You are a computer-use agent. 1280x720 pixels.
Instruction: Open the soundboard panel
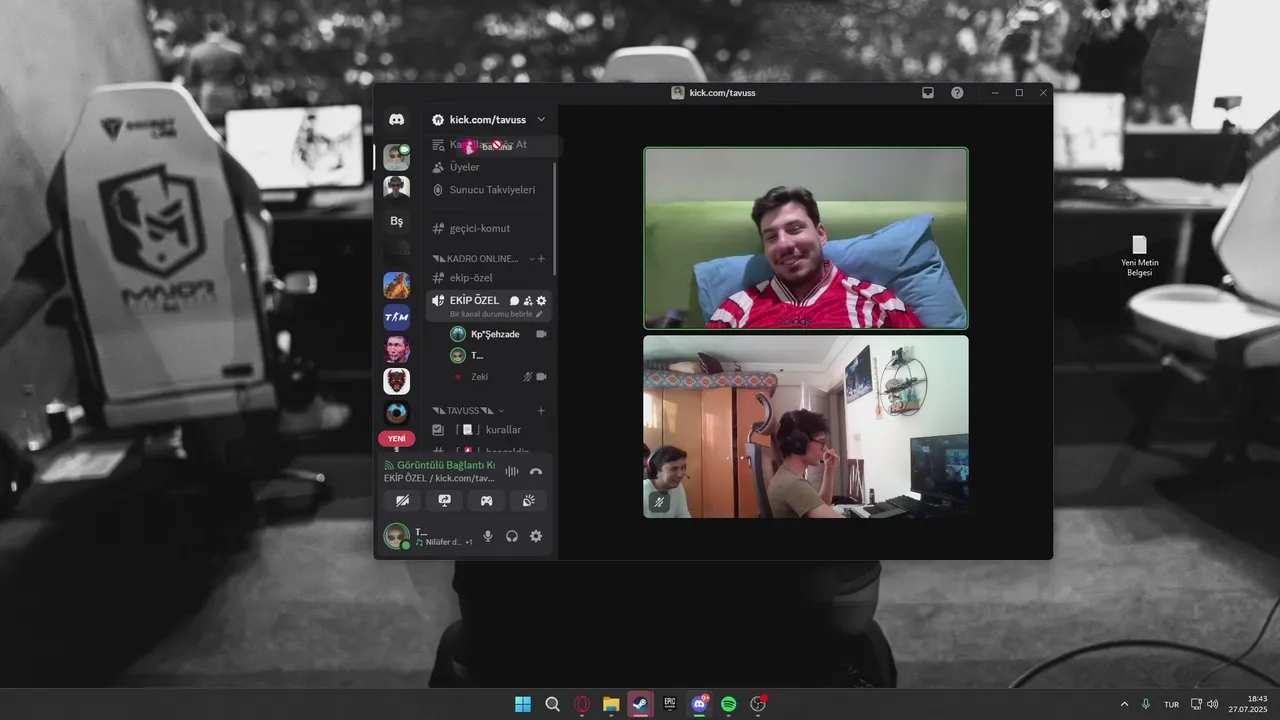point(528,500)
